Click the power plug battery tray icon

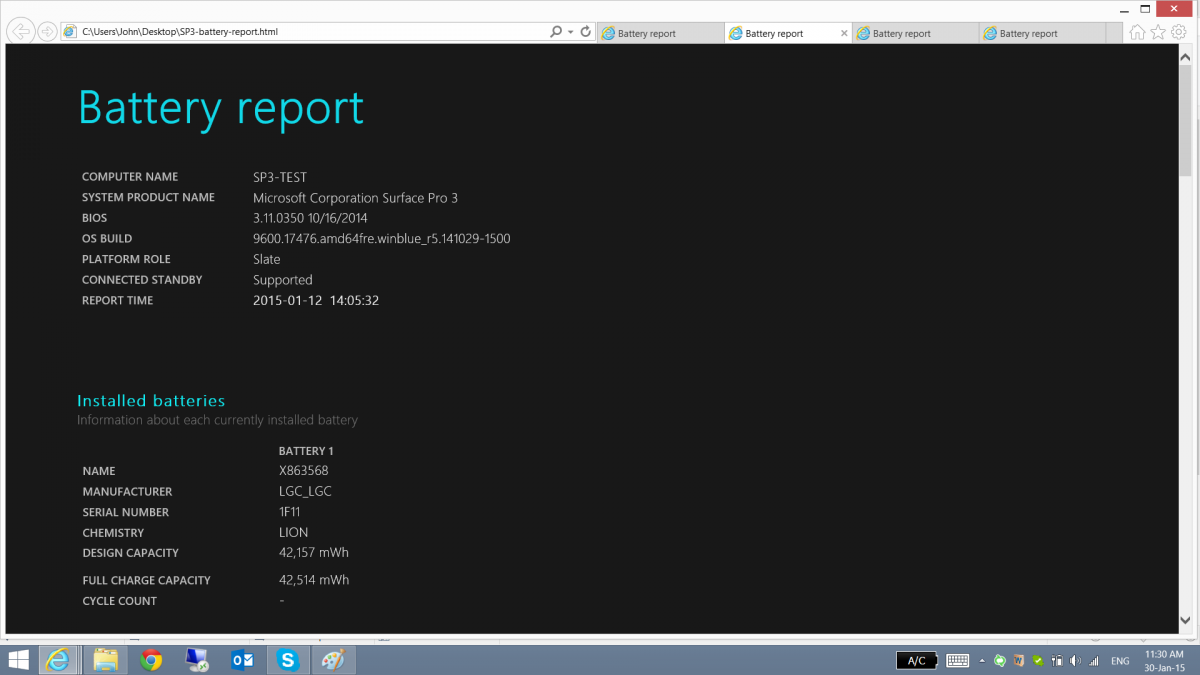[1056, 661]
